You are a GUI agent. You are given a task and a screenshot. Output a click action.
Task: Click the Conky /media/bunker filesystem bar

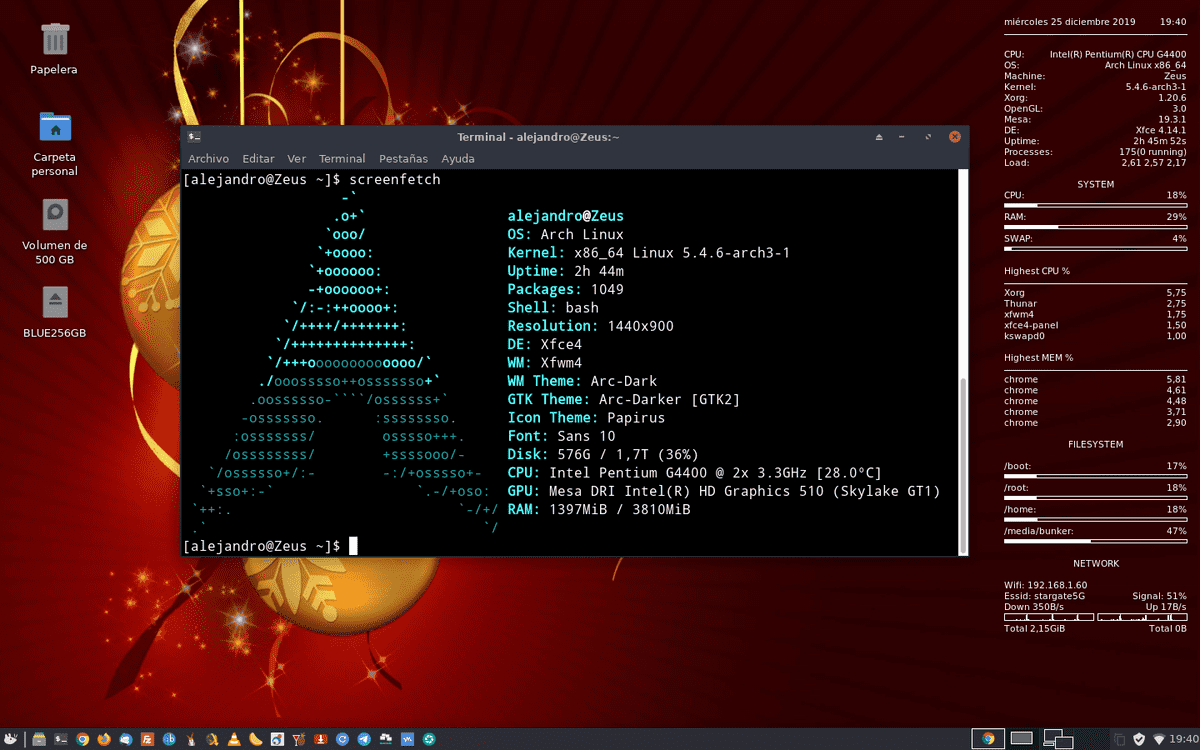pyautogui.click(x=1095, y=541)
